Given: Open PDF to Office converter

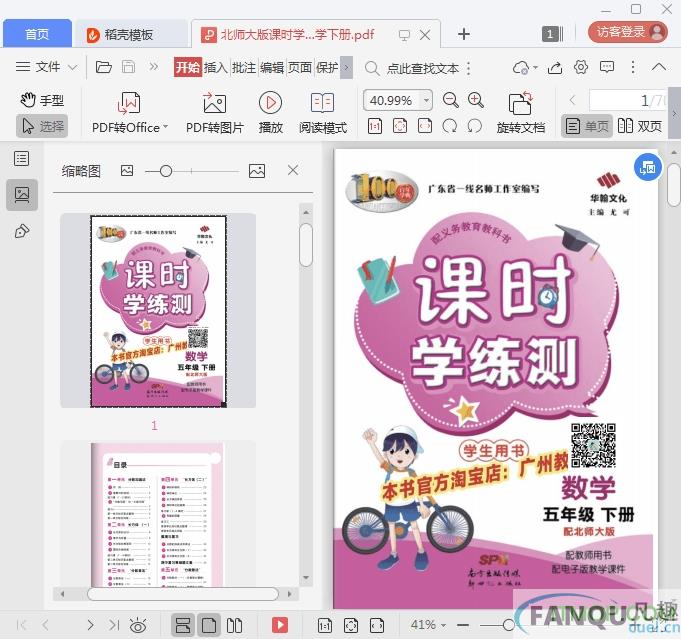Looking at the screenshot, I should [129, 113].
